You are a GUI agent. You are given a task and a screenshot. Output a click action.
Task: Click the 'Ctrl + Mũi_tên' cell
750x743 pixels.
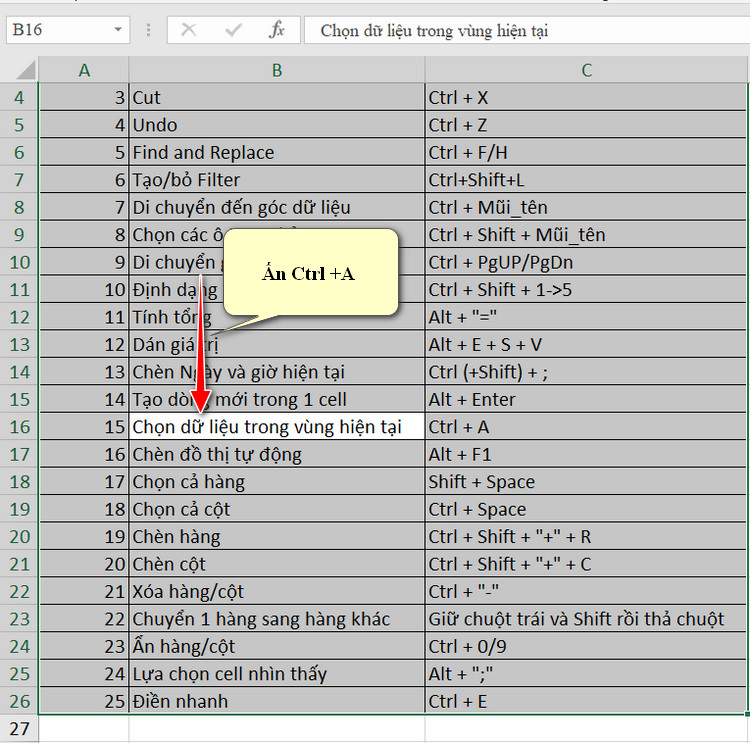585,207
